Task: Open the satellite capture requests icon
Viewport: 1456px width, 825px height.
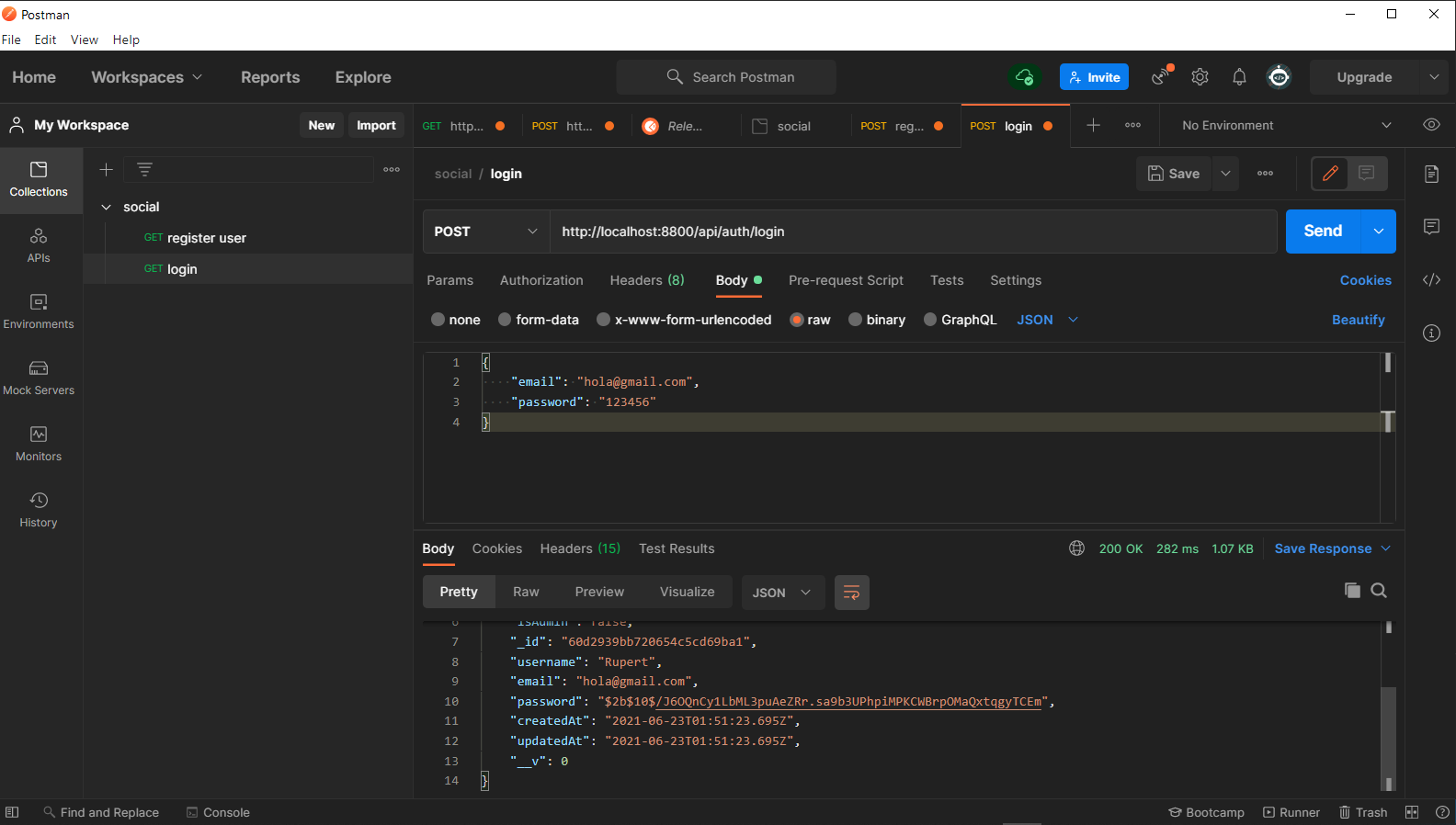Action: pos(1162,76)
